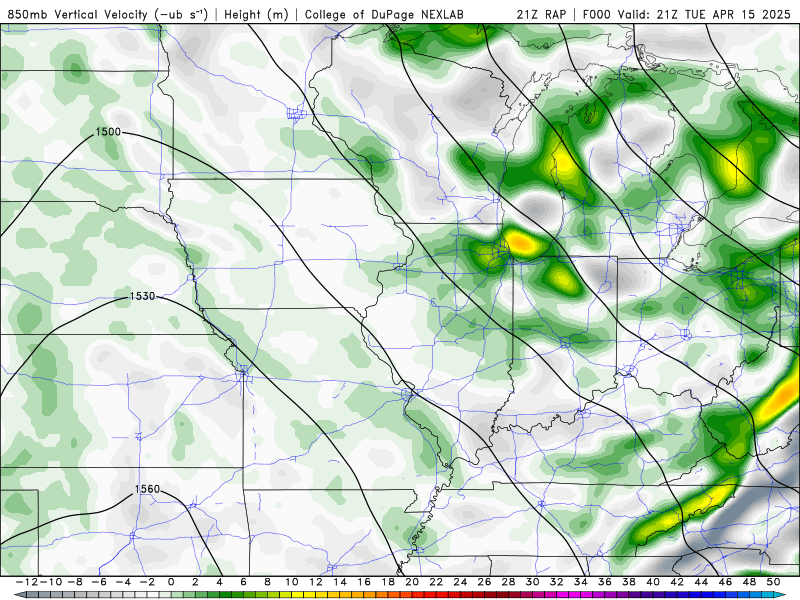Click the 4 value on color scale
The image size is (800, 600).
pyautogui.click(x=219, y=582)
